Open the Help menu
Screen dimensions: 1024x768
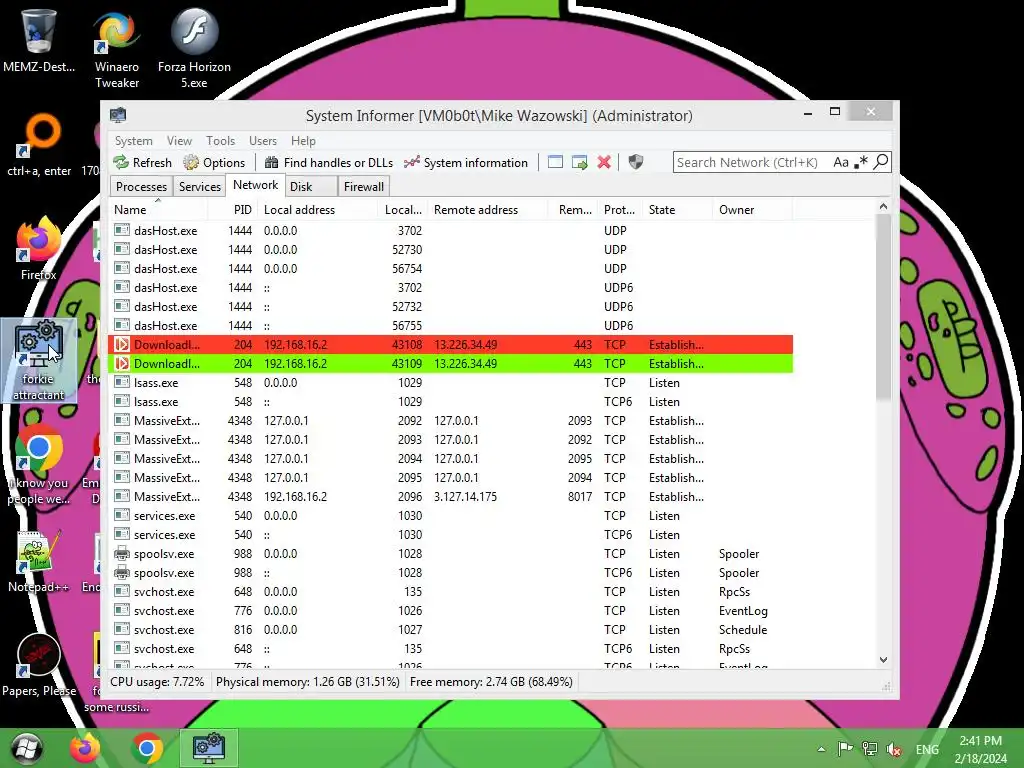[303, 140]
